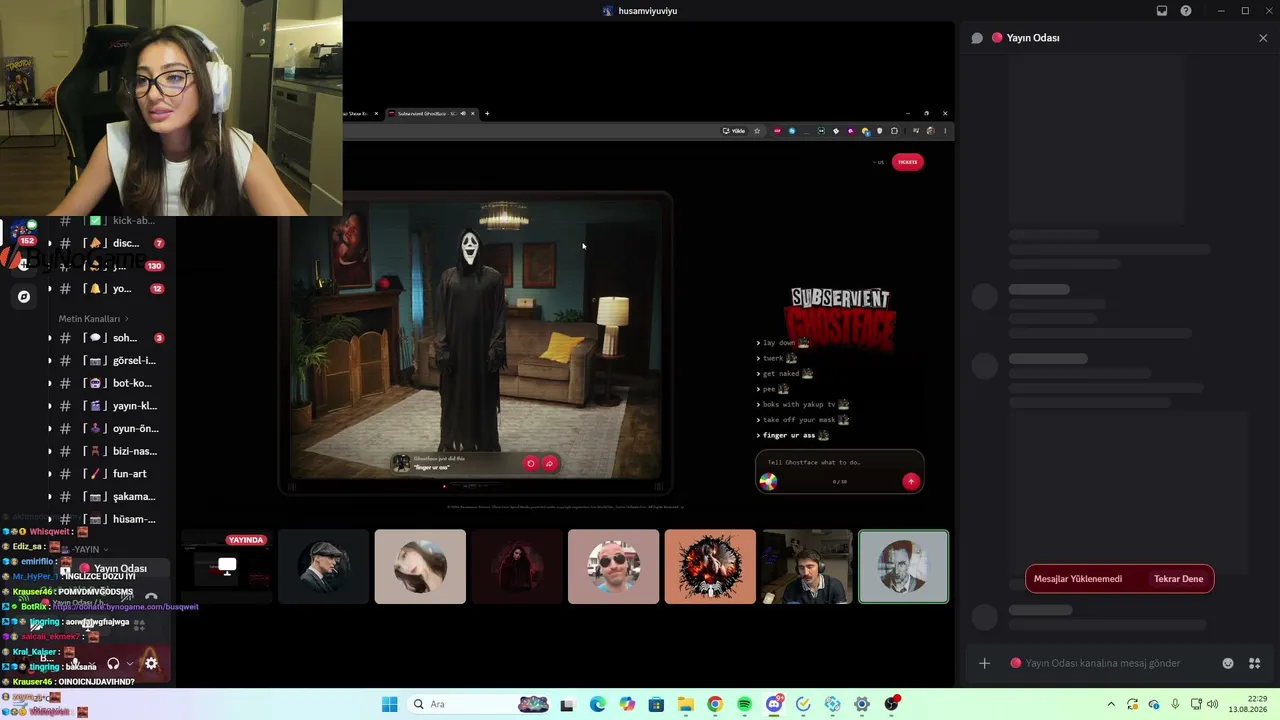The image size is (1280, 720).
Task: Open File Explorer from taskbar
Action: [685, 704]
